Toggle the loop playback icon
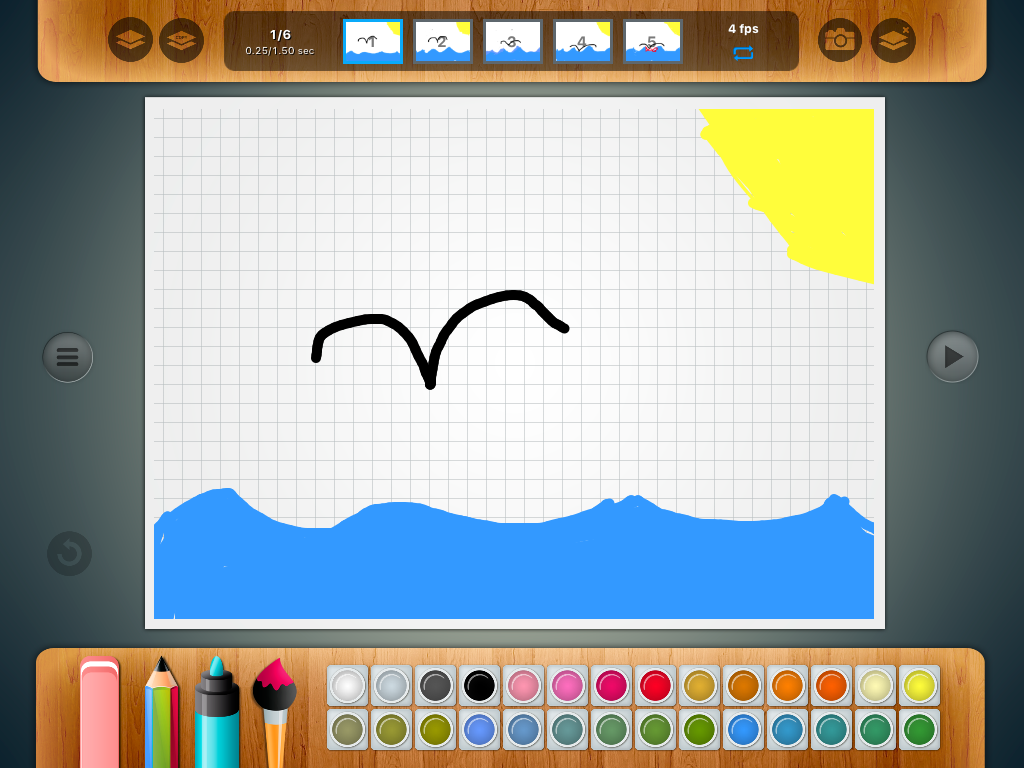Image resolution: width=1024 pixels, height=768 pixels. 743,53
